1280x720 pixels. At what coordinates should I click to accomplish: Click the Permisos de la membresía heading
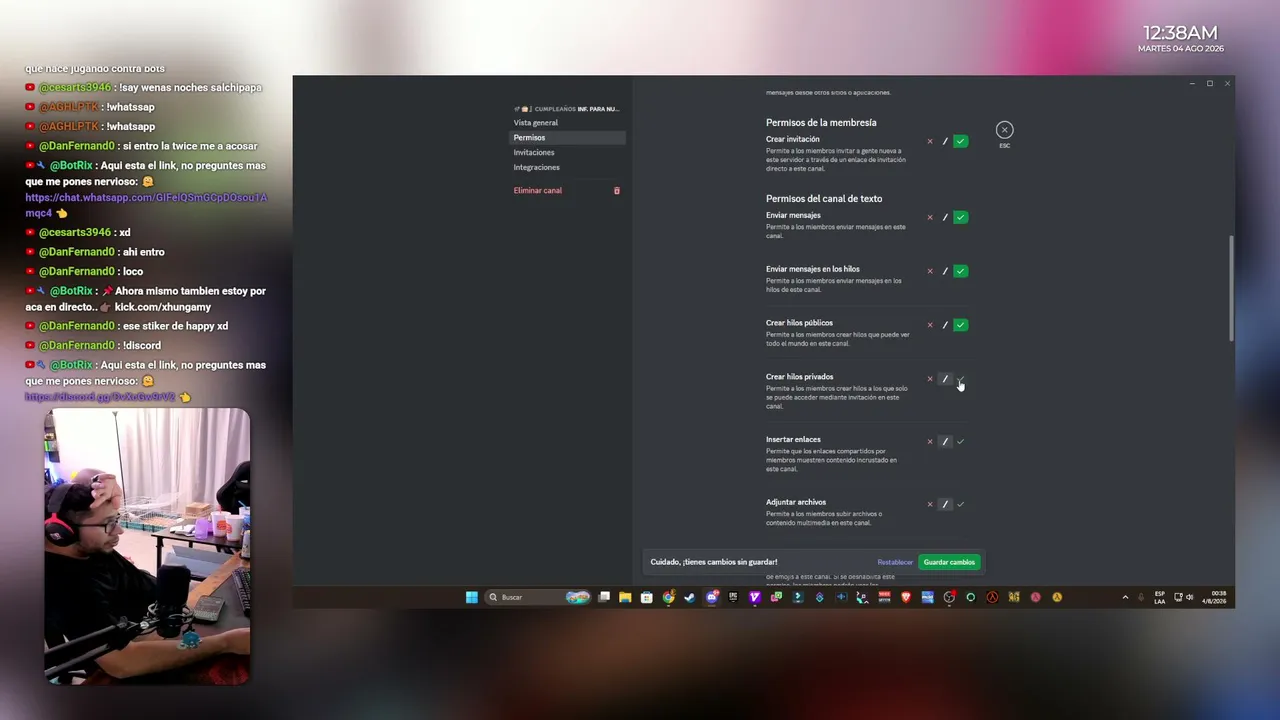tap(821, 122)
